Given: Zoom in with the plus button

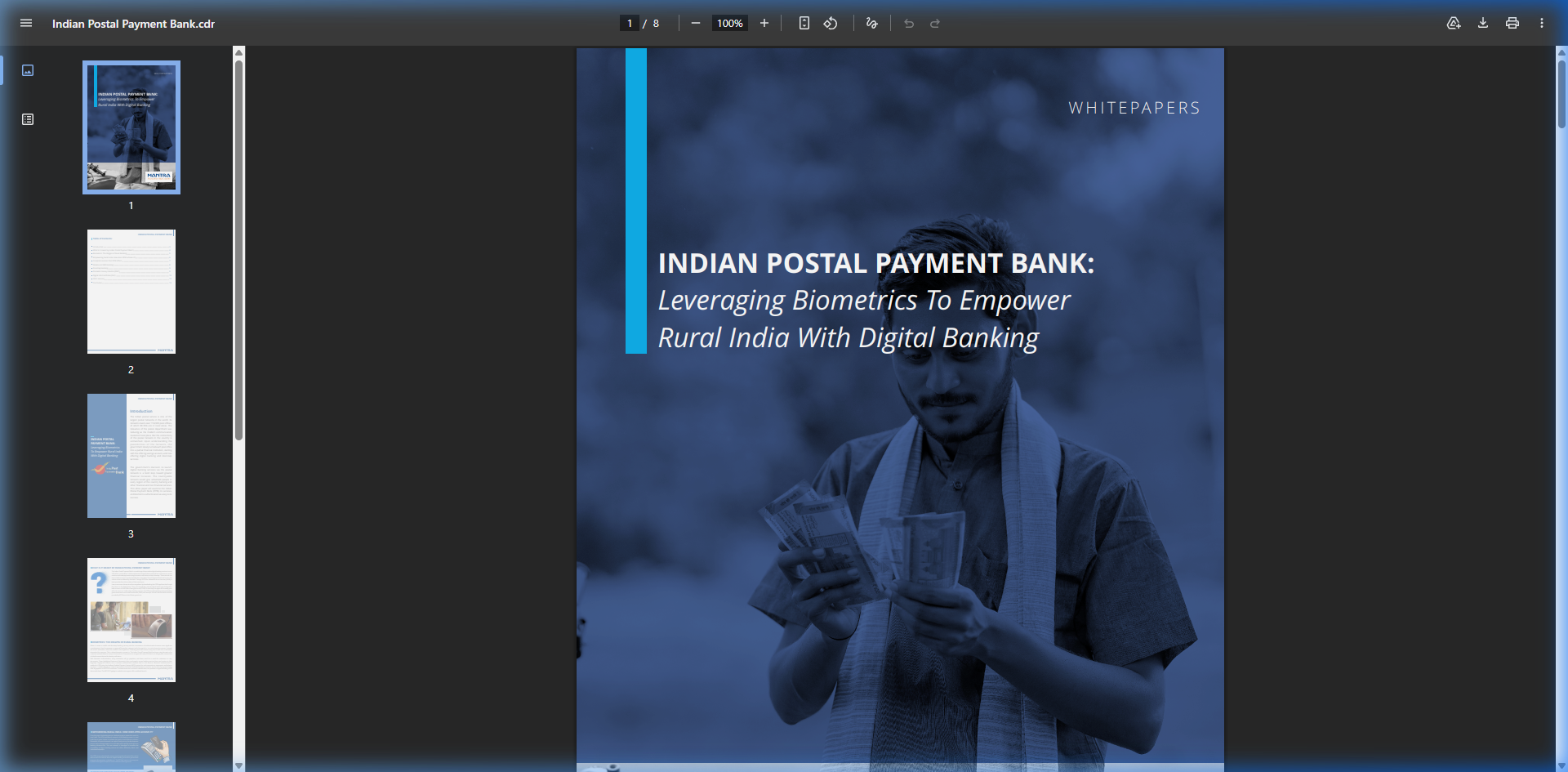Looking at the screenshot, I should click(x=764, y=23).
